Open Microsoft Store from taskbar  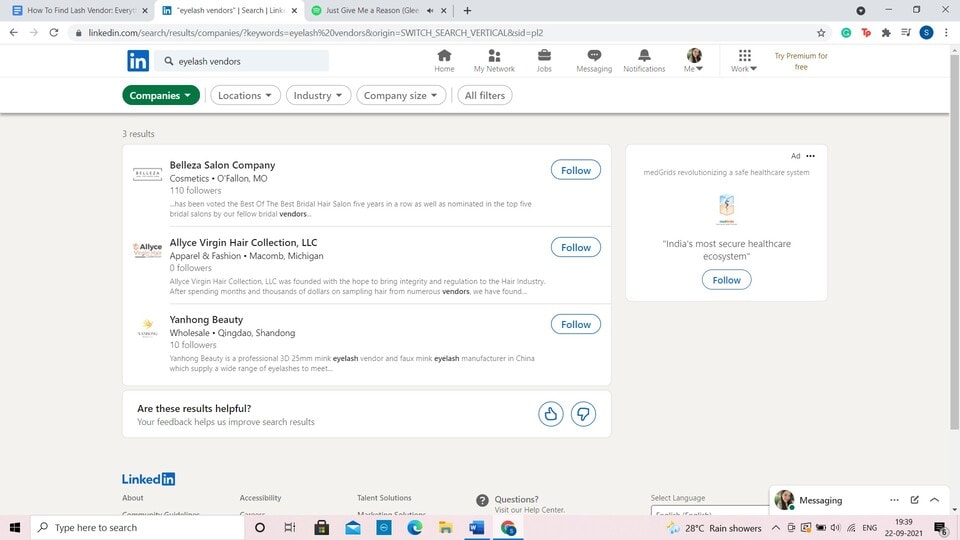(x=321, y=527)
